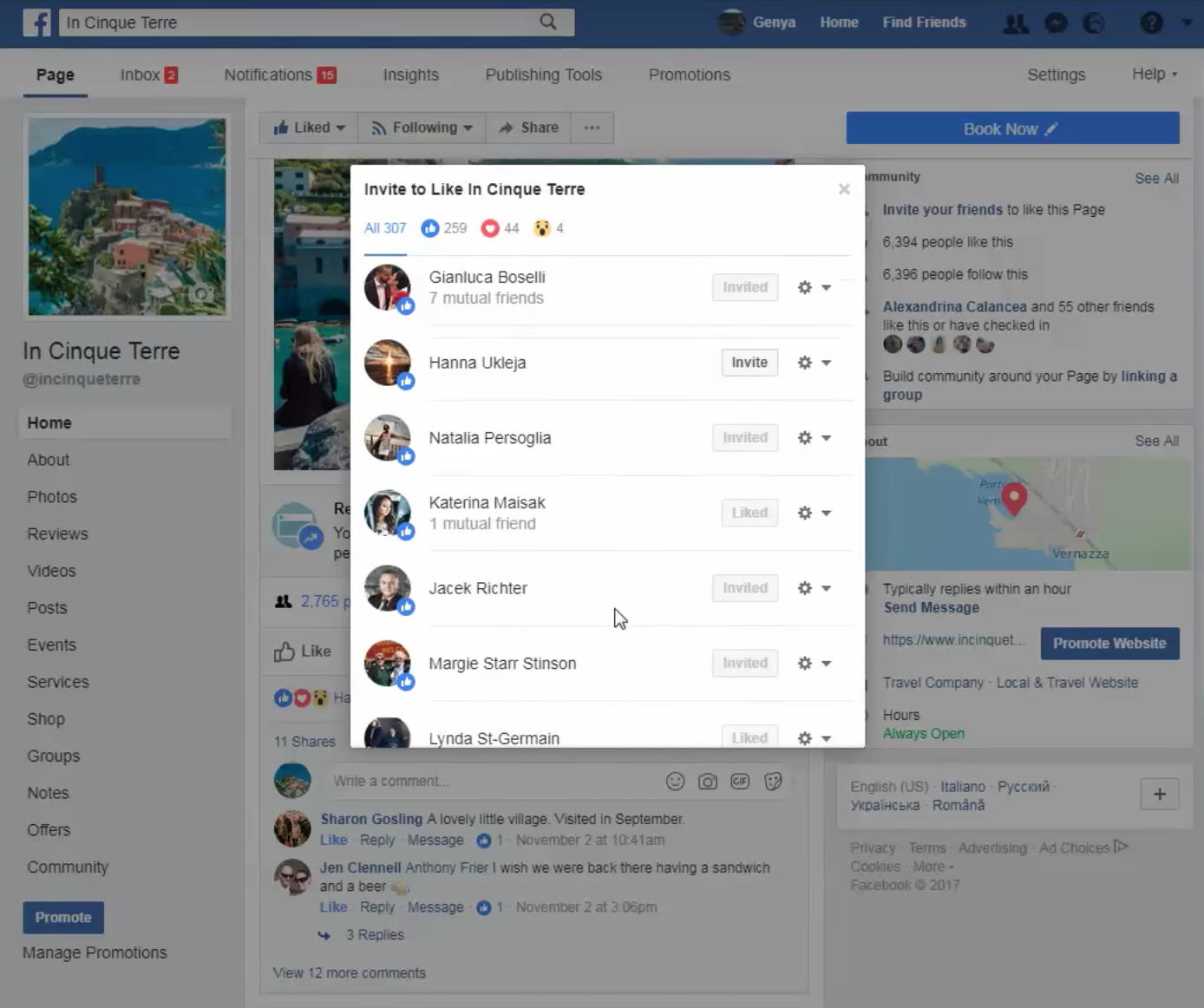Click the Share button
Screen dimensions: 1204x1008
coord(528,128)
